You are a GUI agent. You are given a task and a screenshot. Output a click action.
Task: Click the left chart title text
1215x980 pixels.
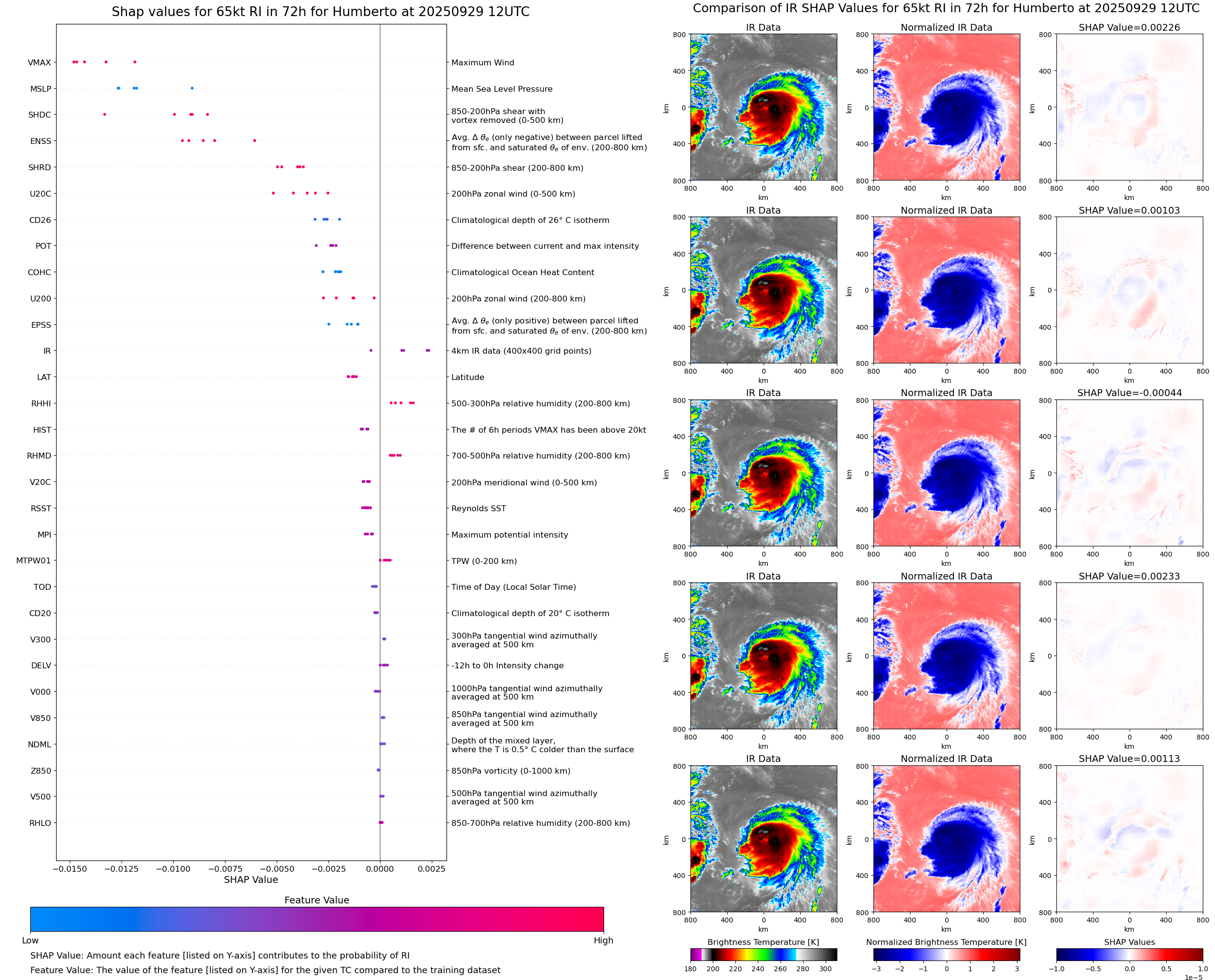click(320, 12)
